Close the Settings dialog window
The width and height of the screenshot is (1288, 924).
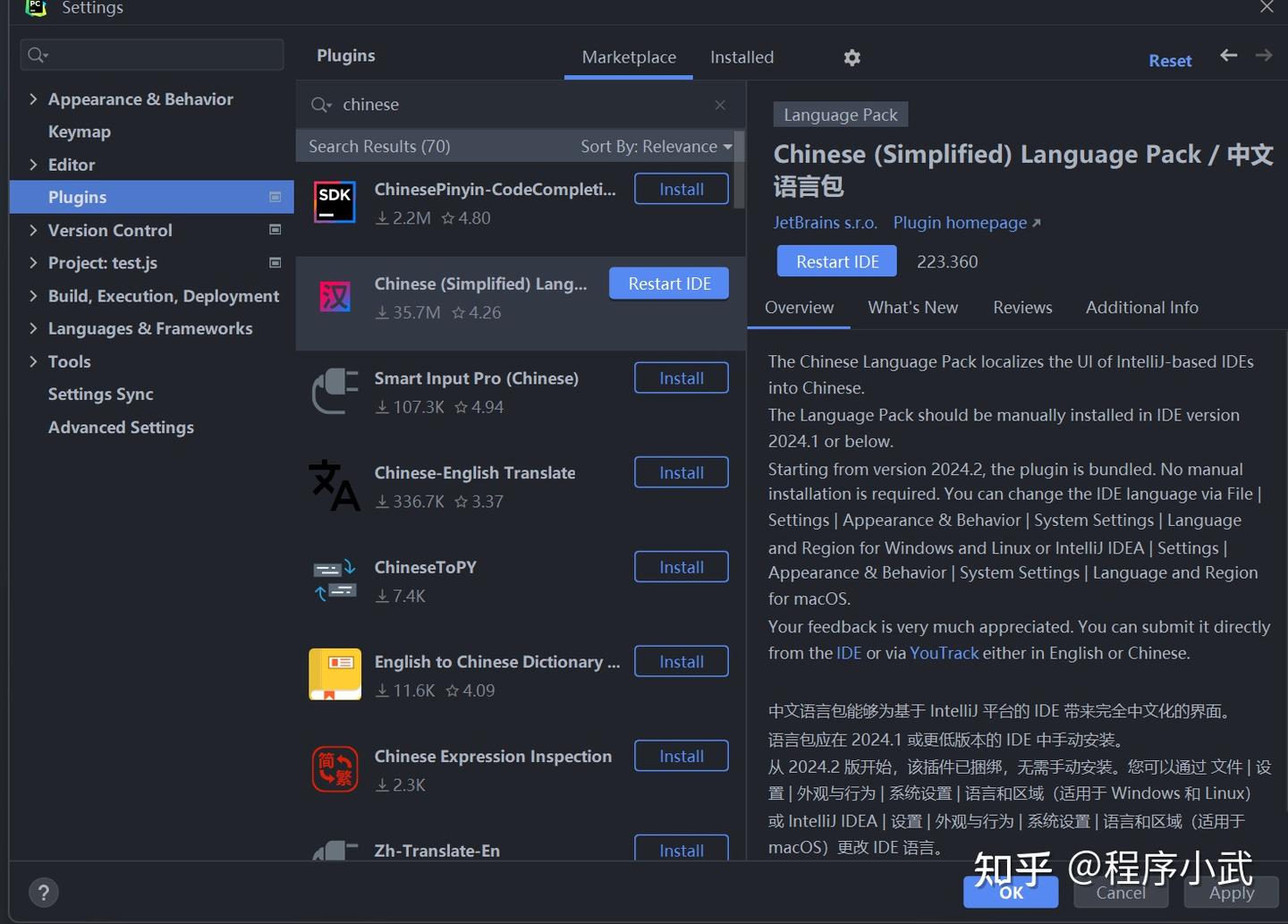point(1267,7)
